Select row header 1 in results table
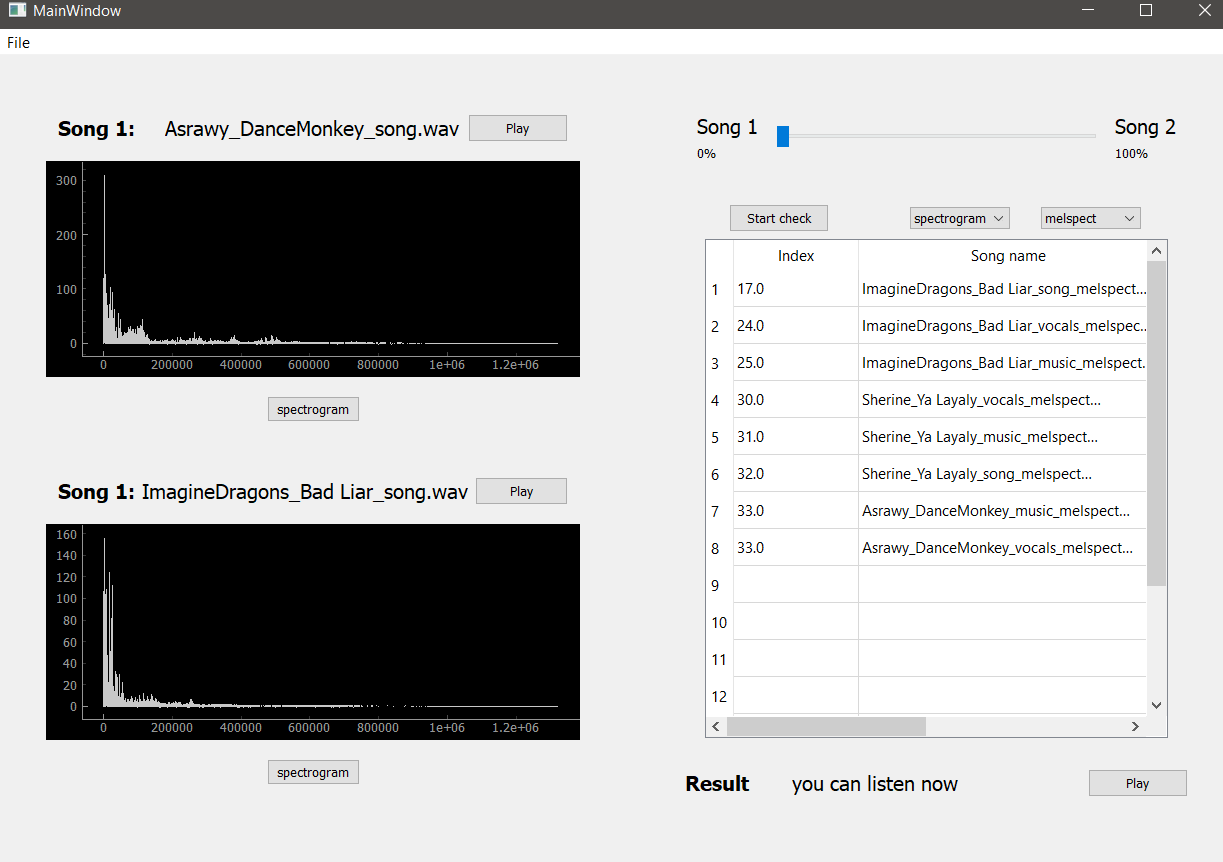Viewport: 1223px width, 862px height. (719, 289)
